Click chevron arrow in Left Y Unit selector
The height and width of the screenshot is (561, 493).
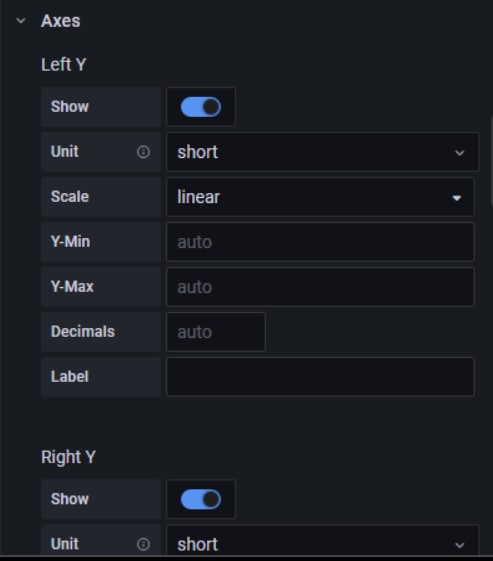tap(459, 153)
